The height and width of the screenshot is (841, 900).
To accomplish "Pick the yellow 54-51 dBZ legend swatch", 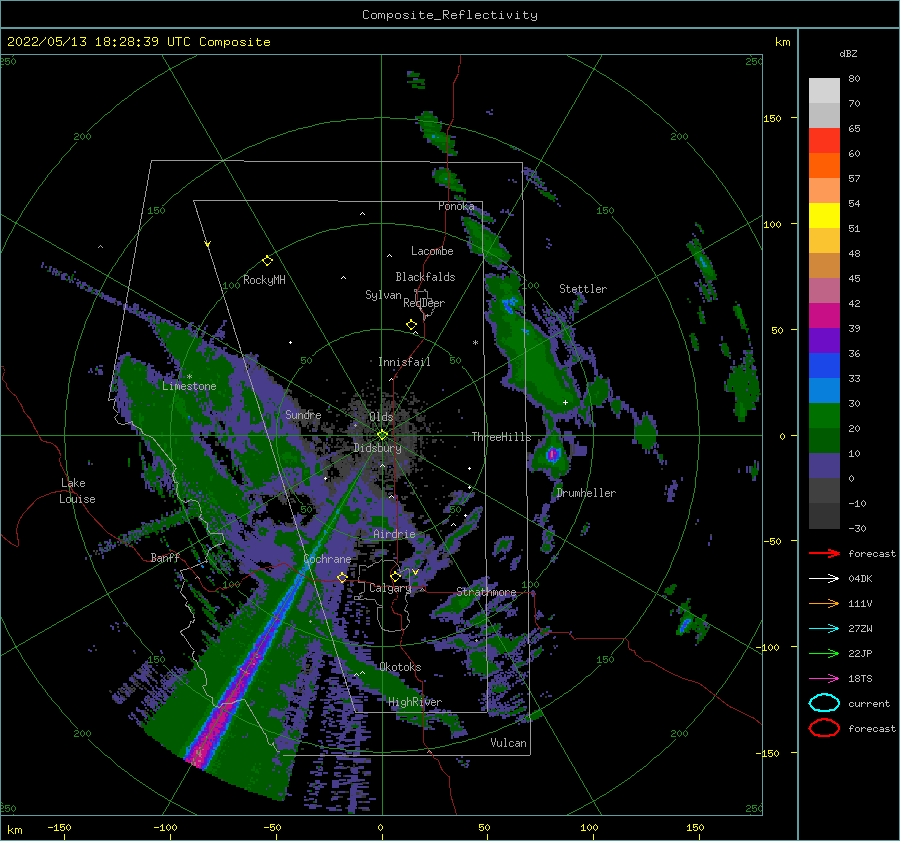I will (x=824, y=215).
